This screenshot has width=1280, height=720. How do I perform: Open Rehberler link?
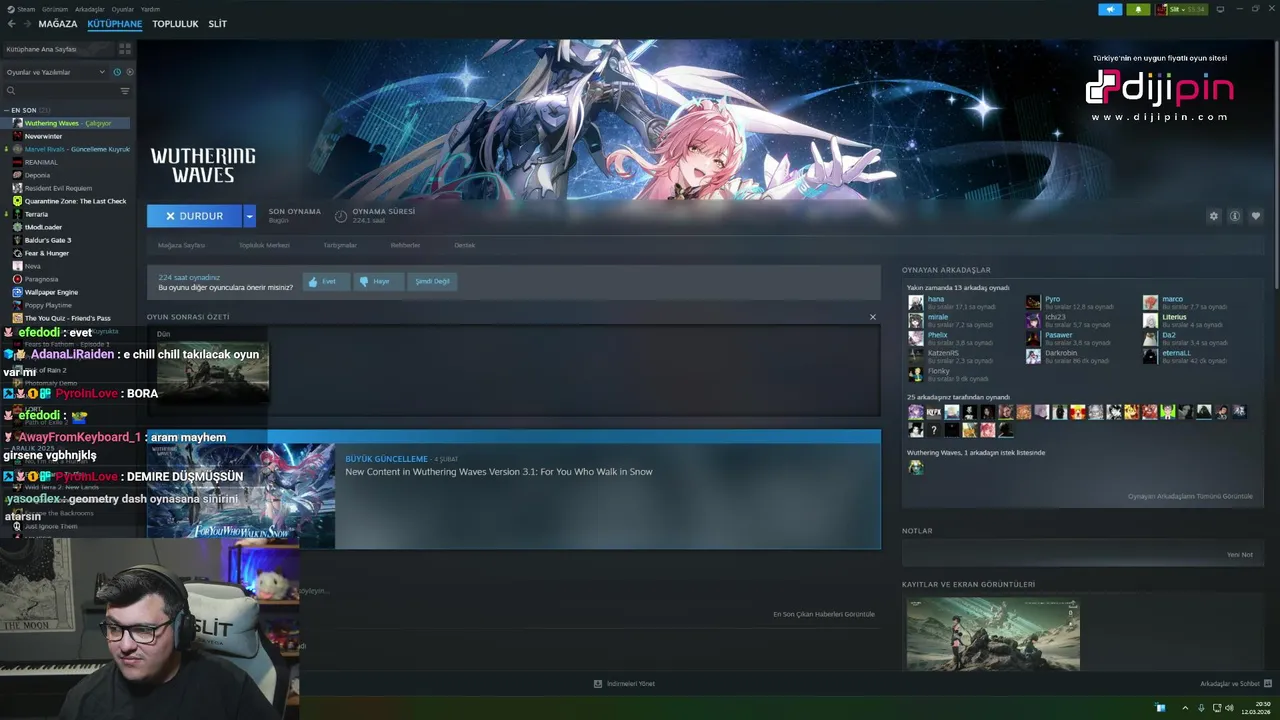point(405,245)
